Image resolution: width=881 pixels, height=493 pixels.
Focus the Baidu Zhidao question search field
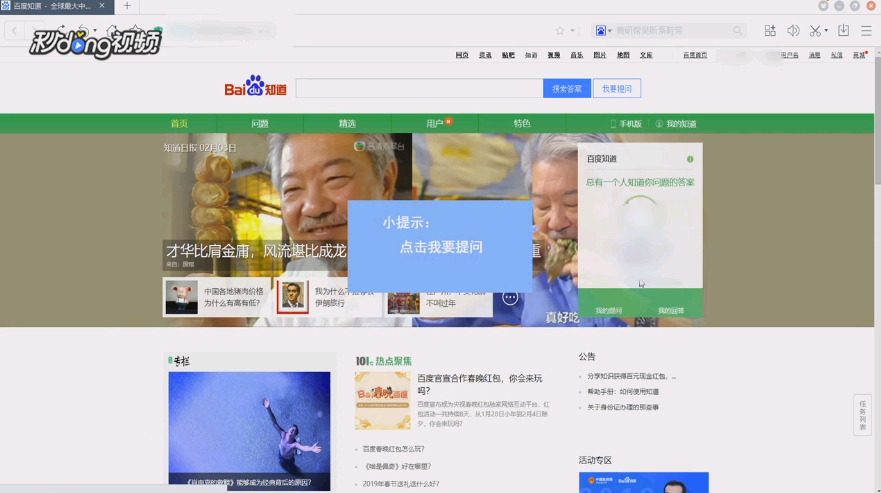(x=419, y=88)
